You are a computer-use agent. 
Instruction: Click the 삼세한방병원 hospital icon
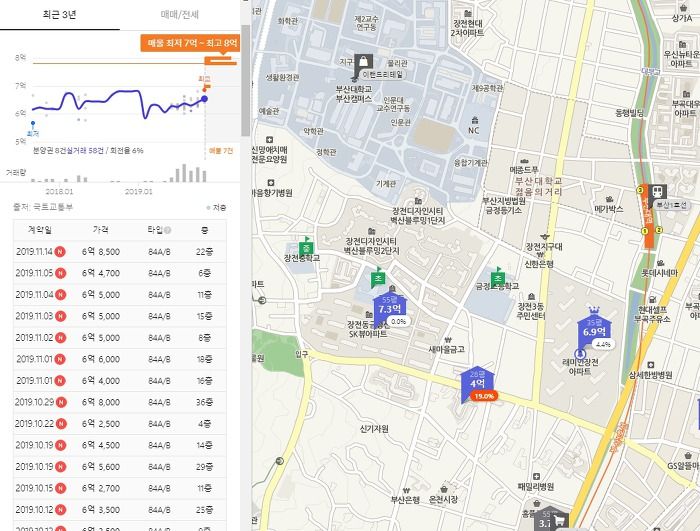click(651, 365)
